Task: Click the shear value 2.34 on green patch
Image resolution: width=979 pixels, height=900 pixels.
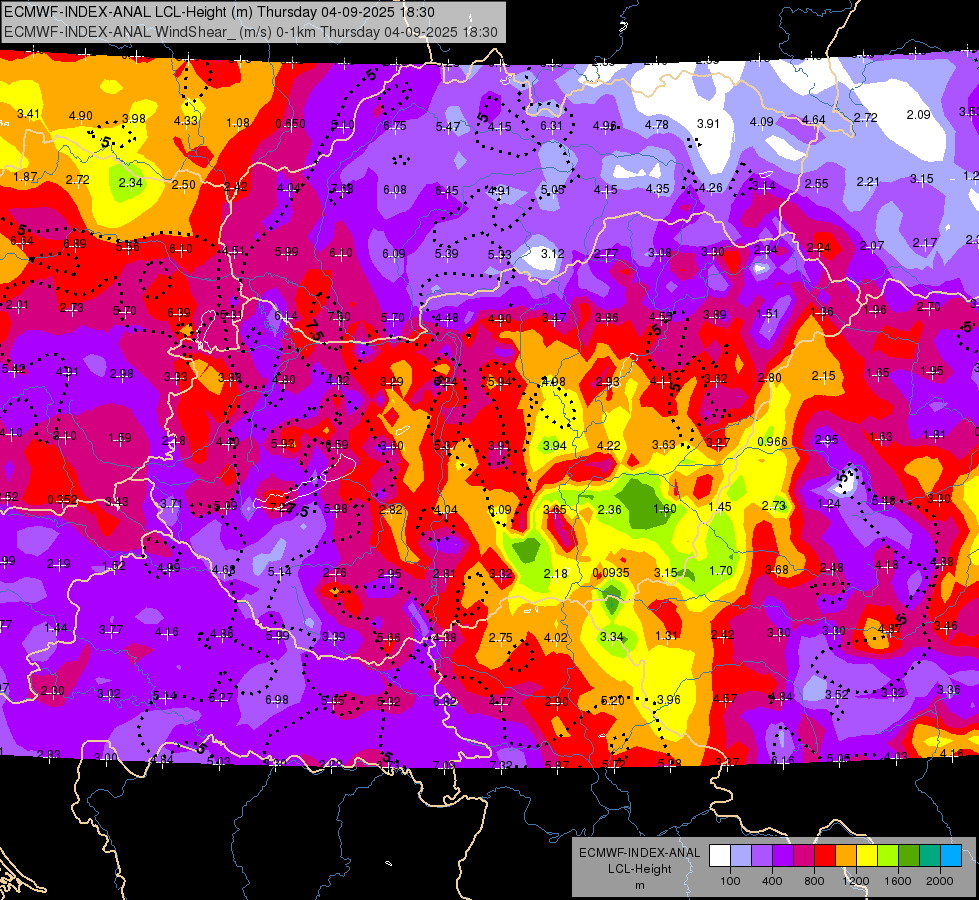Action: (130, 182)
